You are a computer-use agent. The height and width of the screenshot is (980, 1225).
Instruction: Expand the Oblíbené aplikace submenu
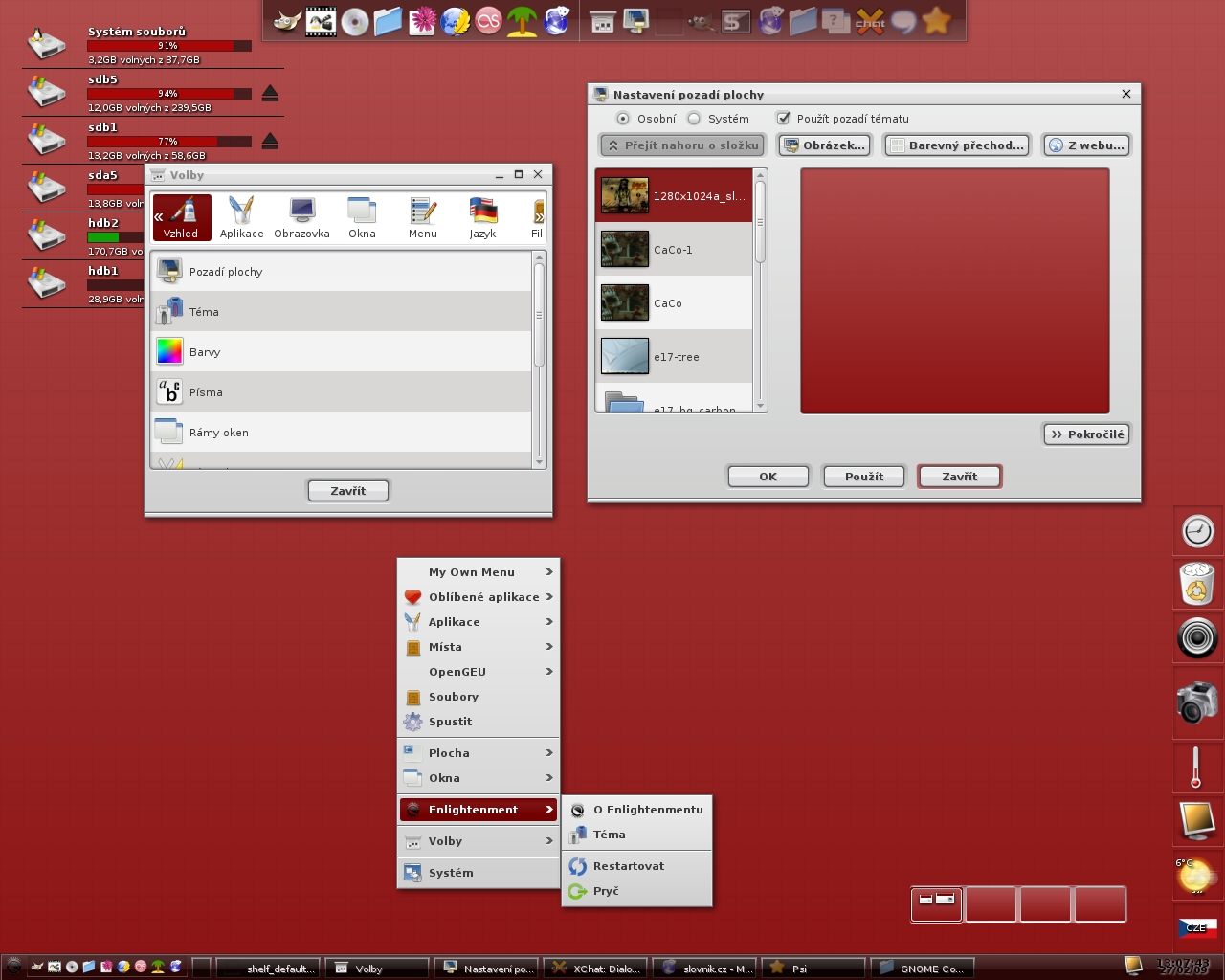[x=483, y=597]
